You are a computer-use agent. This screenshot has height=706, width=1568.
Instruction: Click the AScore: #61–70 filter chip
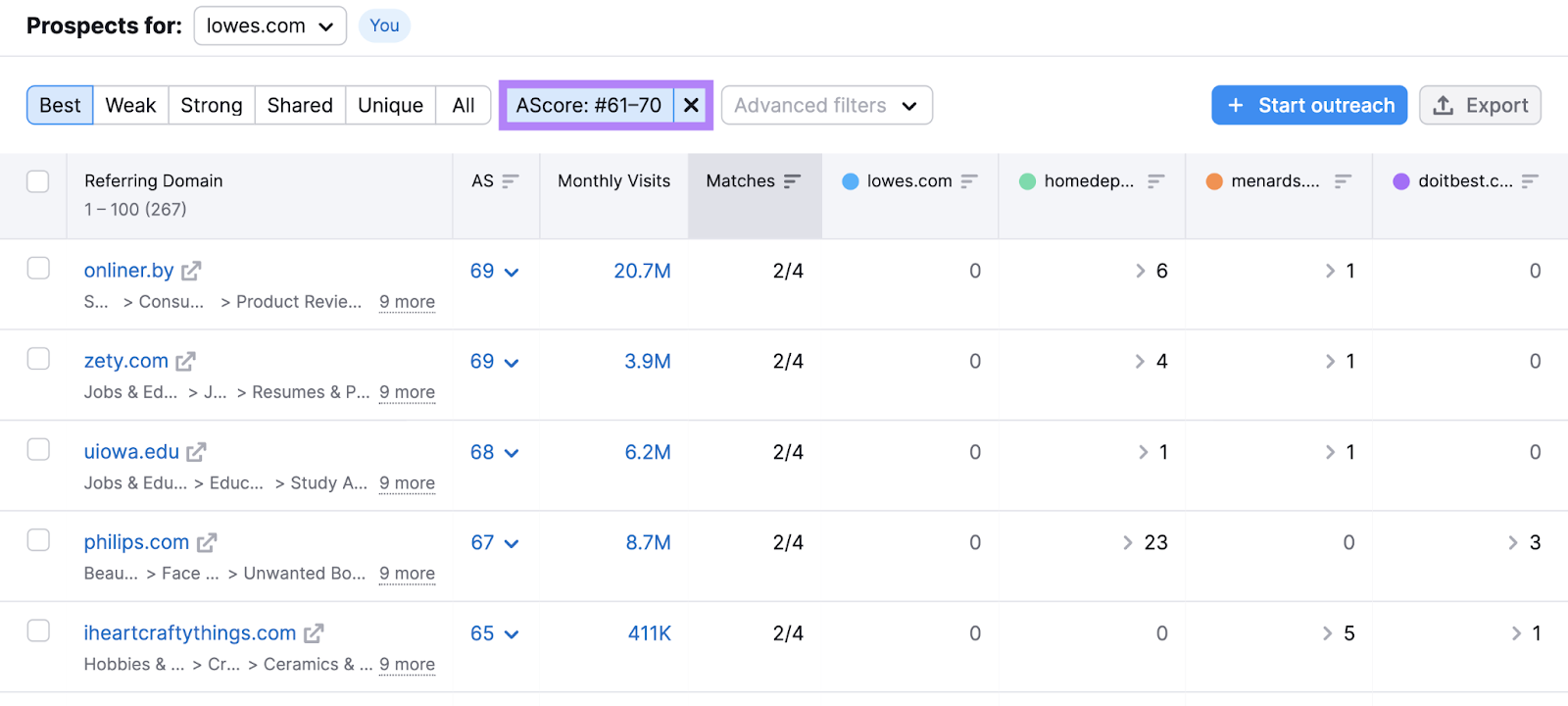point(588,105)
